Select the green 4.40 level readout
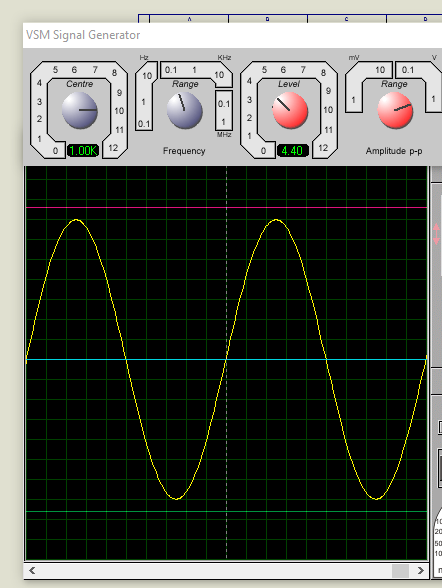The width and height of the screenshot is (442, 588). [292, 151]
